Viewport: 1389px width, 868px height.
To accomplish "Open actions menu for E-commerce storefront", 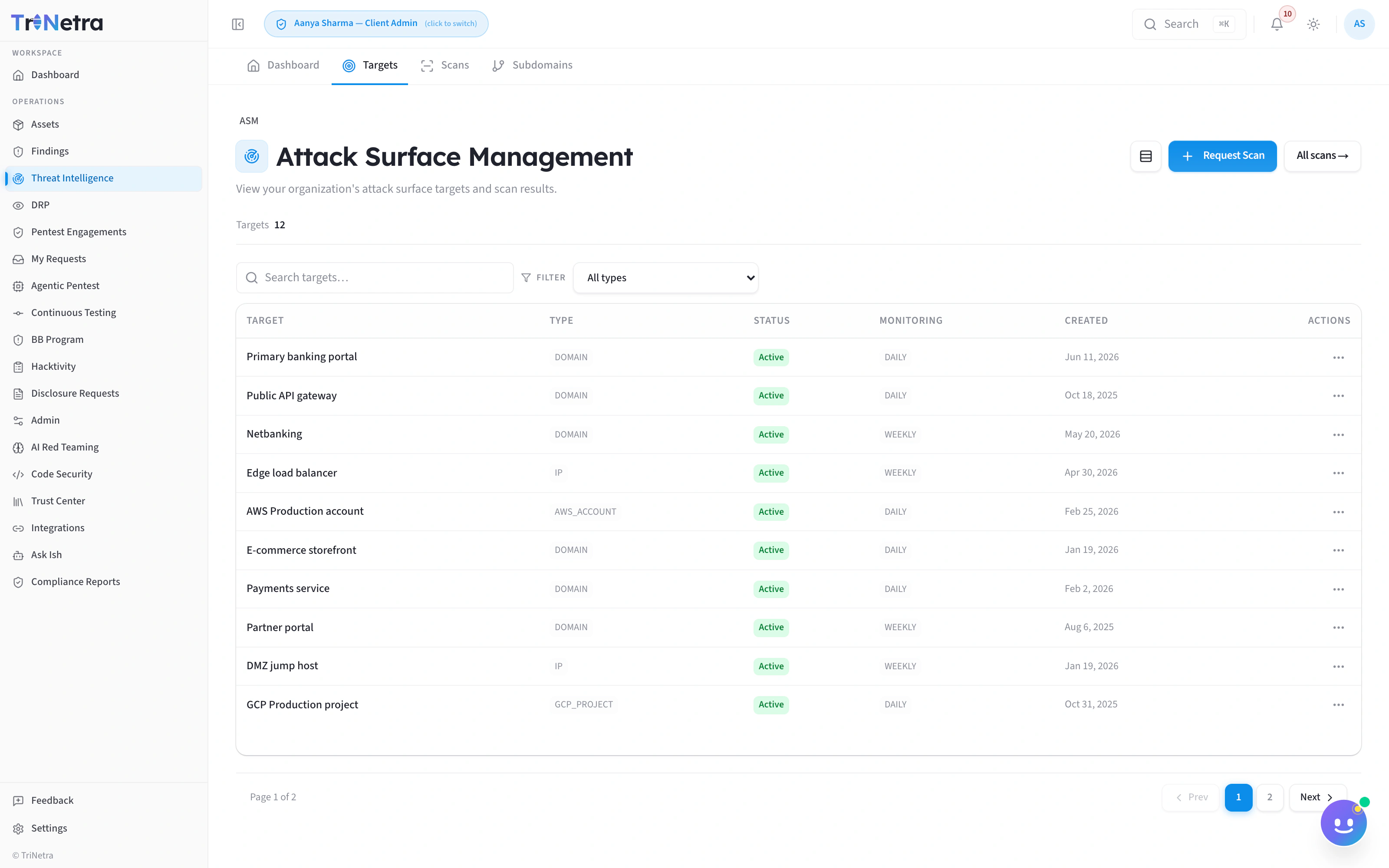I will click(1339, 551).
